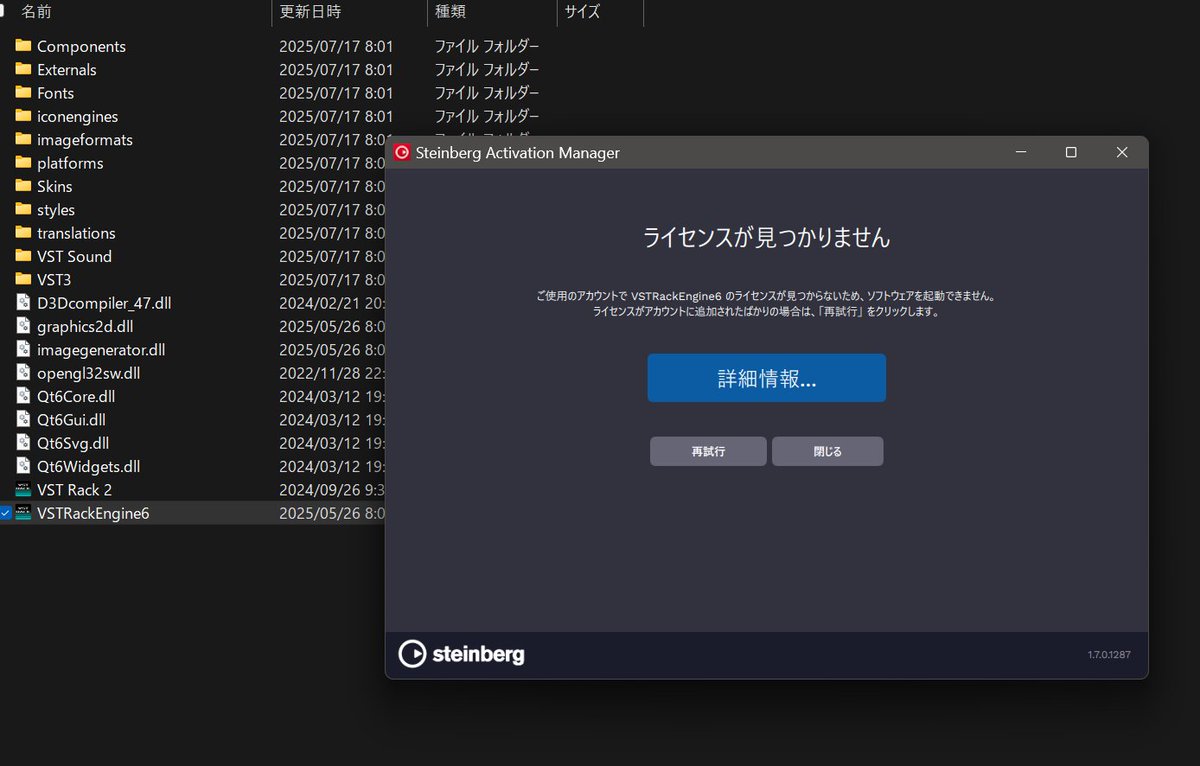This screenshot has height=766, width=1200.
Task: Click the Components row date 2025/07/17 8:01
Action: (336, 46)
